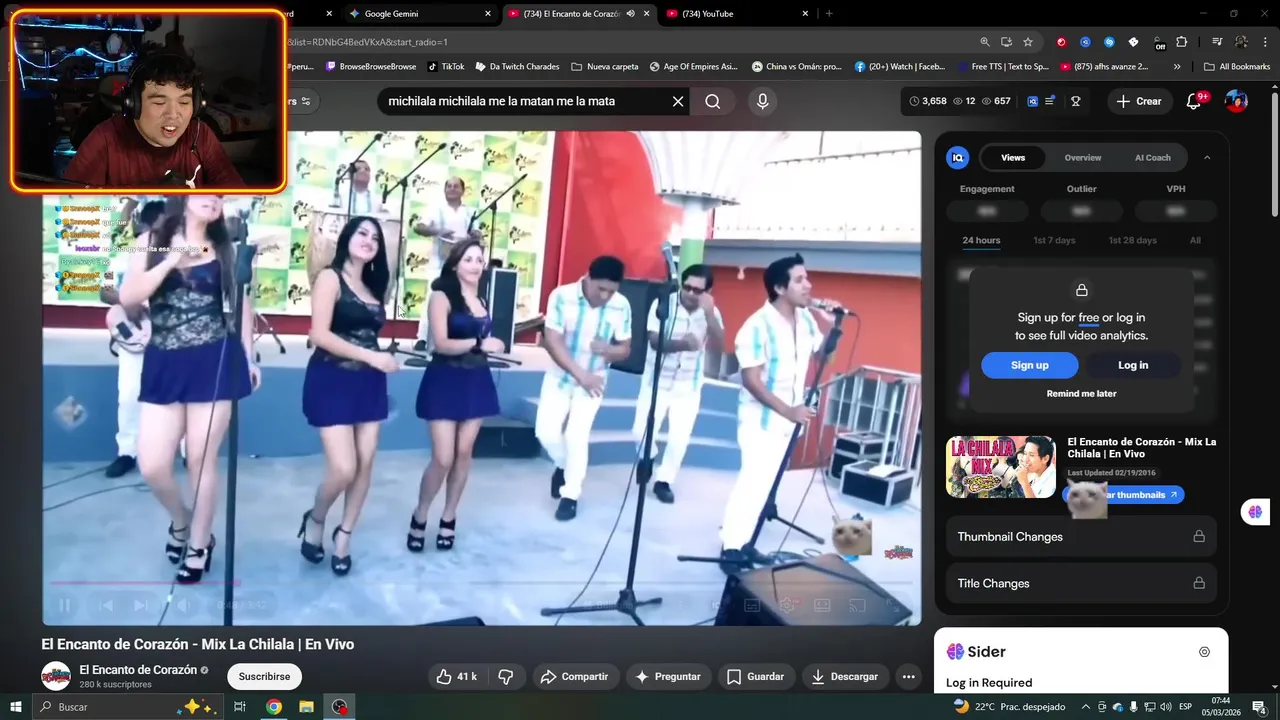
Task: Switch to the (734) YouTube browser tab
Action: click(738, 13)
